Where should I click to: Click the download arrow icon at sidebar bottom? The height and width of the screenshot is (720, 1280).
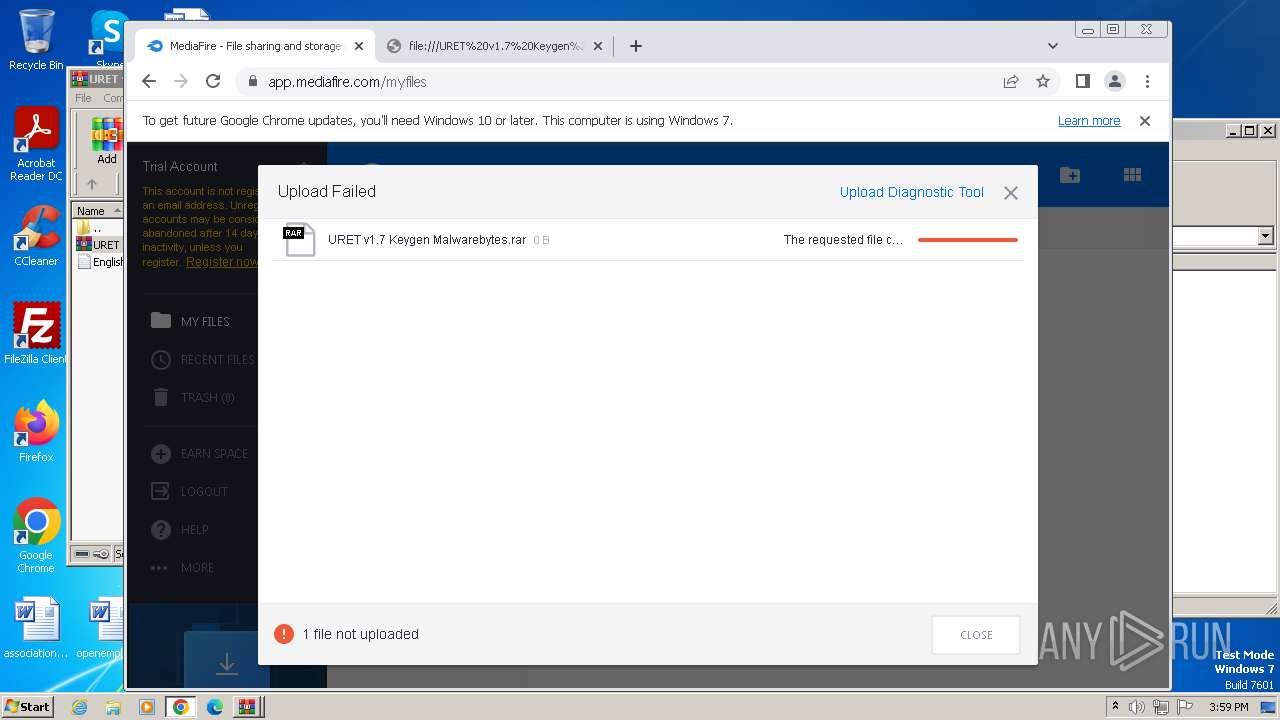point(227,663)
